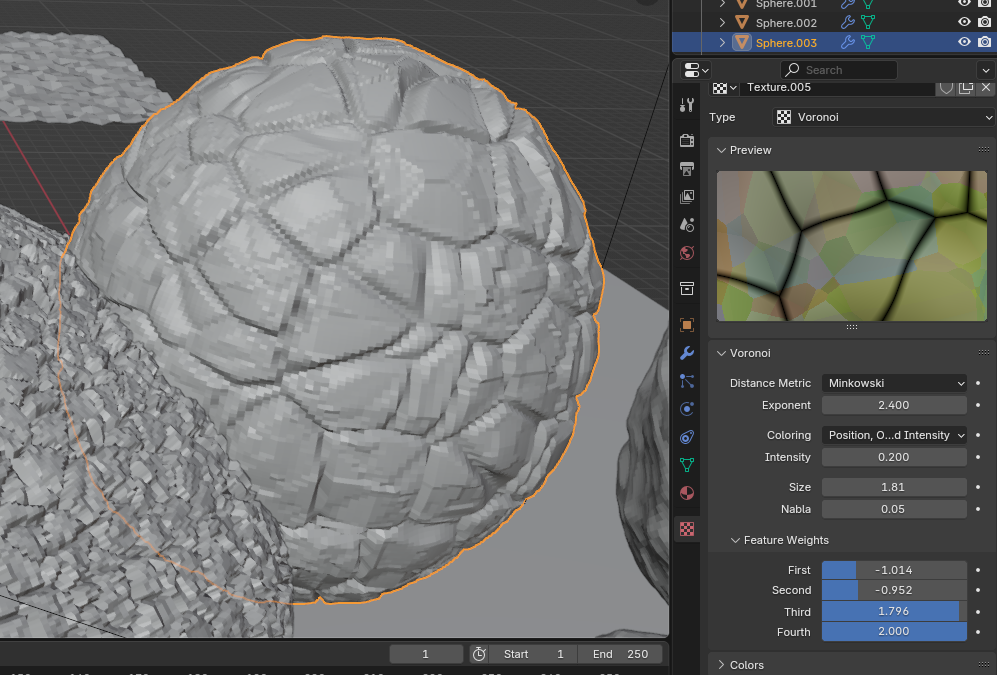997x675 pixels.
Task: Open the Distance Metric dropdown
Action: (894, 383)
